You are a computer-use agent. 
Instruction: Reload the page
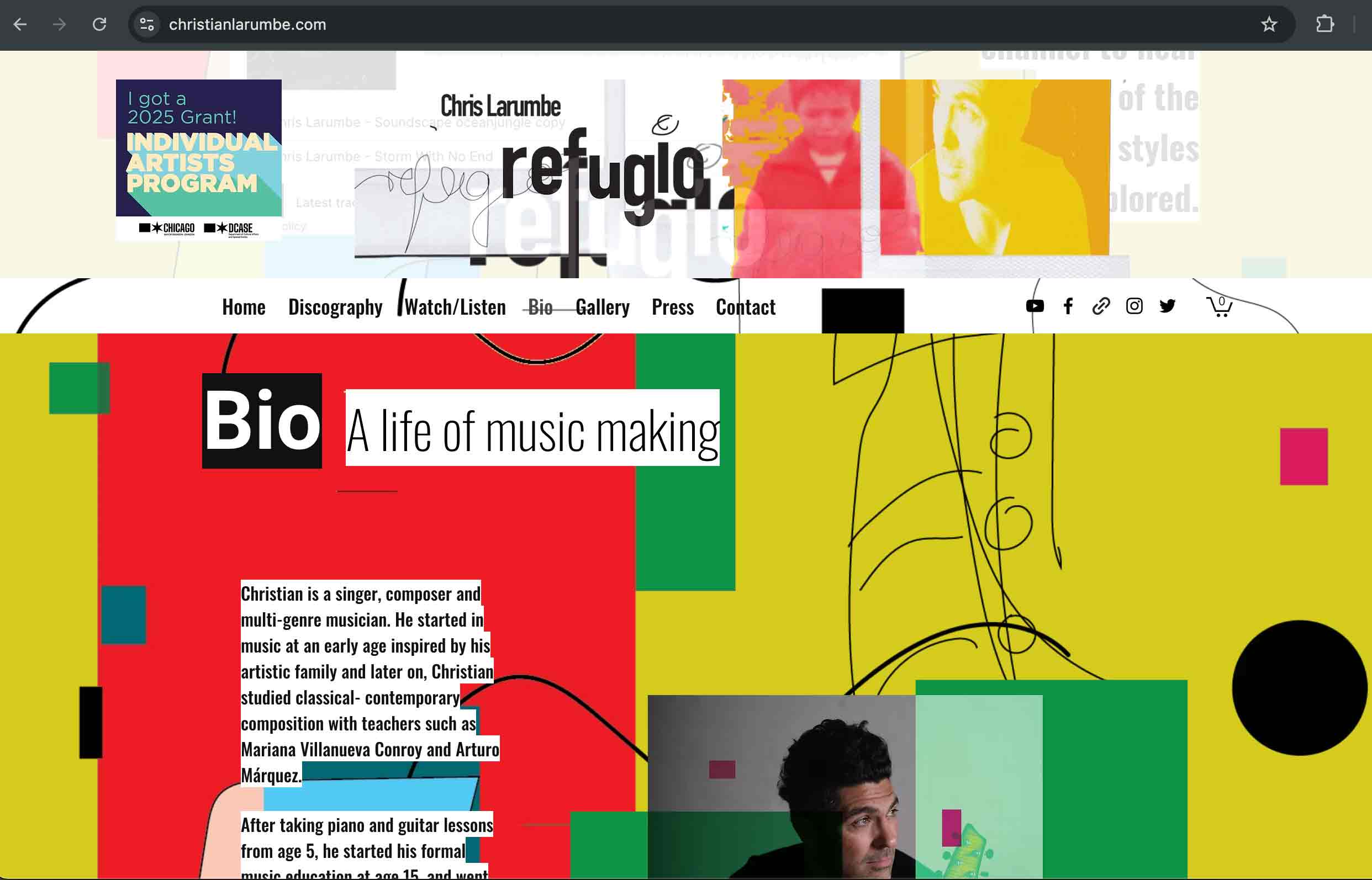99,25
